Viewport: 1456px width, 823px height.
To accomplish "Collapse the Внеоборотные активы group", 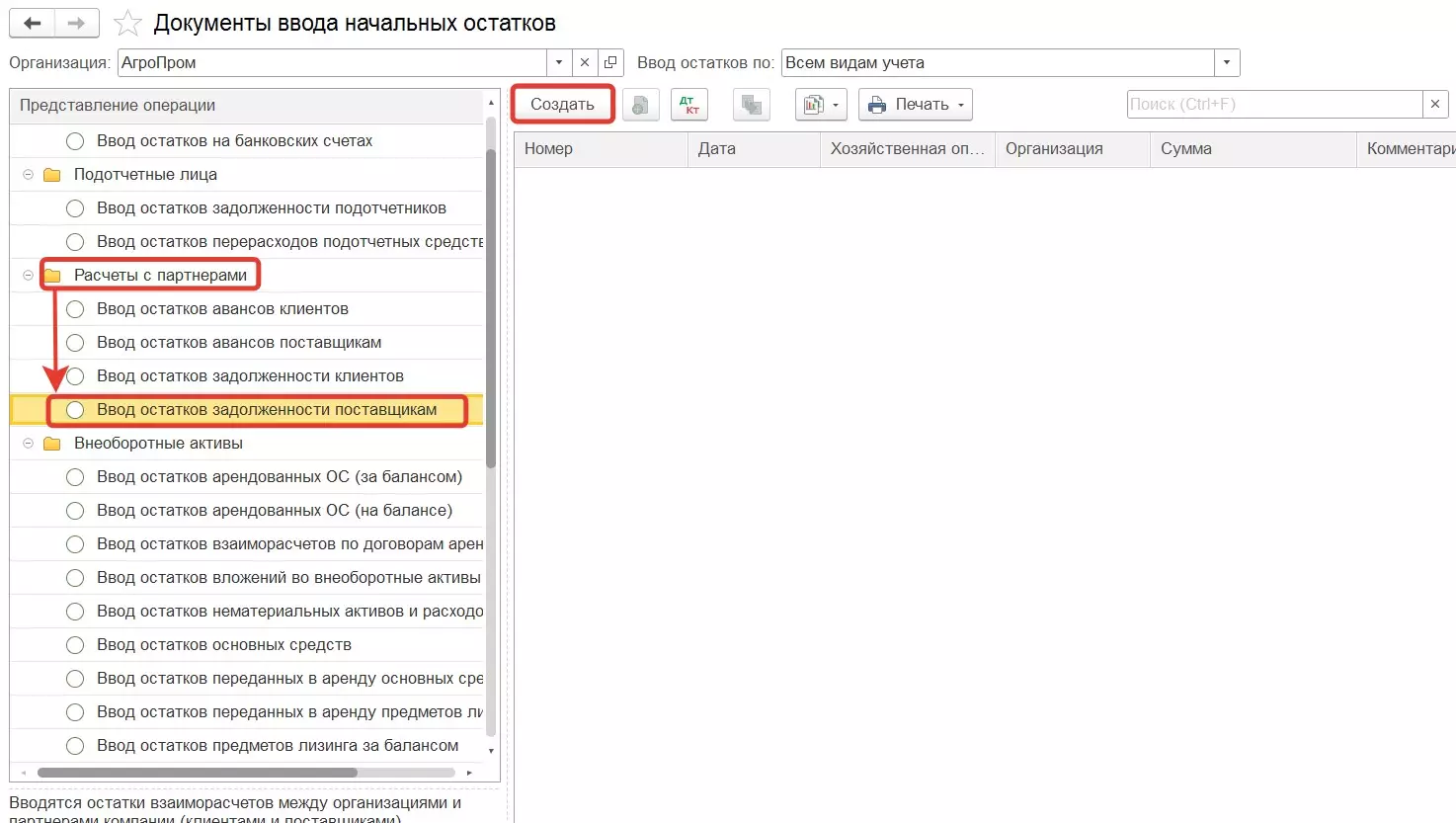I will tap(28, 444).
